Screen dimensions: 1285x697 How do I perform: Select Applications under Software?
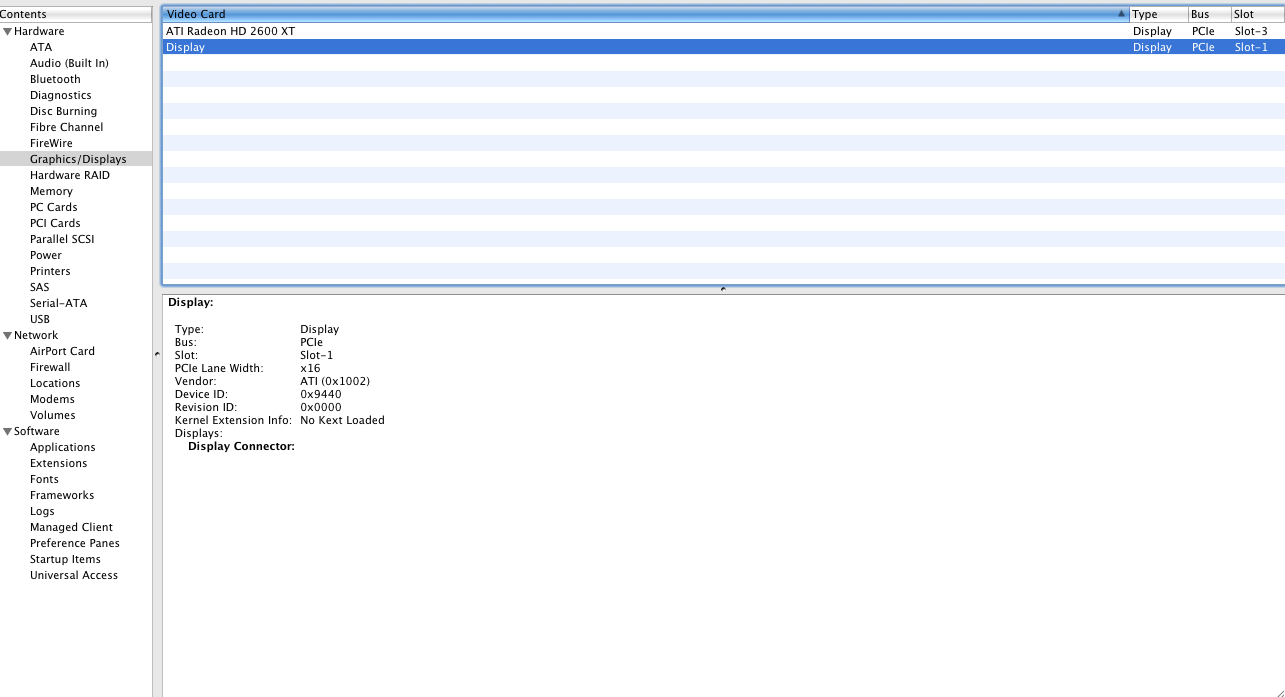[x=63, y=447]
